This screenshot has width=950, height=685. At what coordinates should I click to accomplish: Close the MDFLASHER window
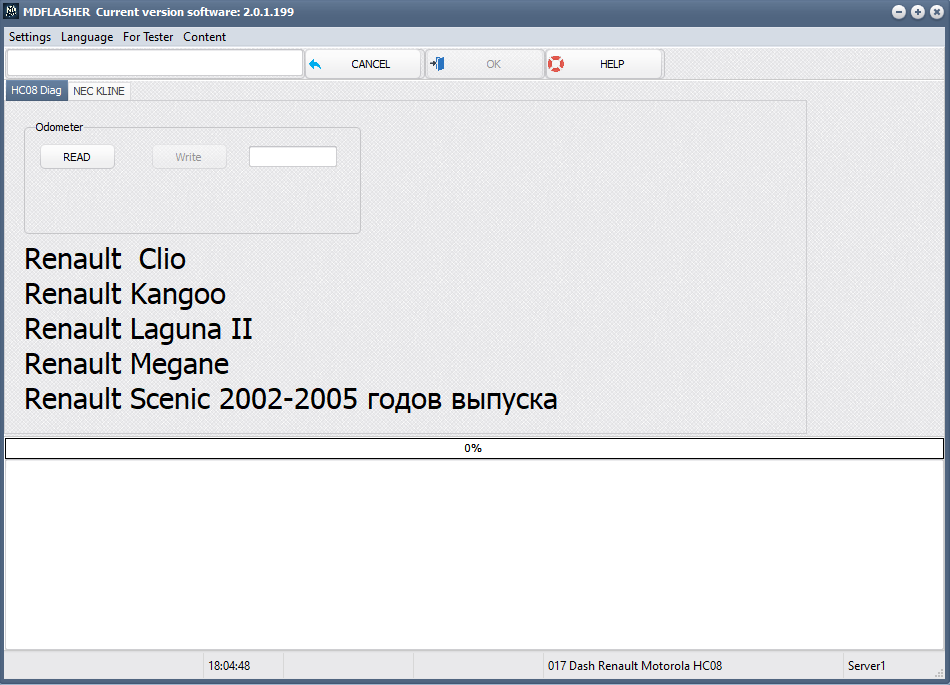coord(937,12)
